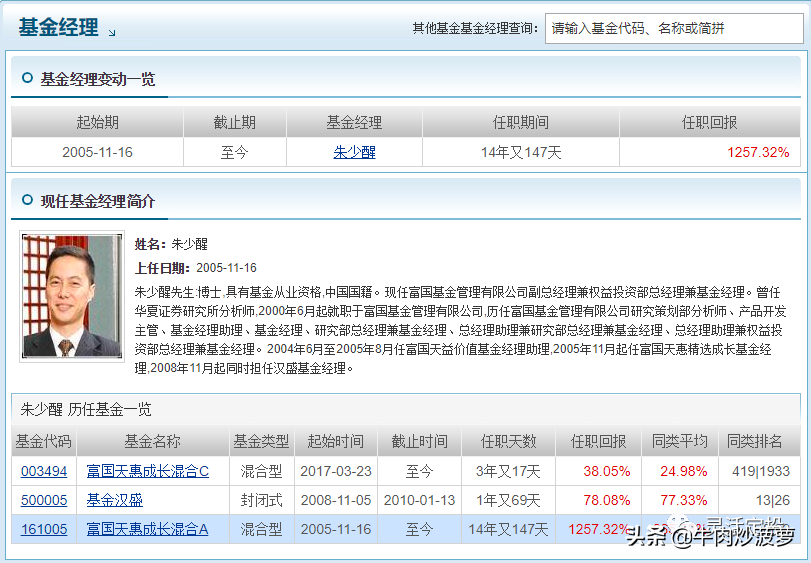Click the 起始时间 column header

(336, 442)
